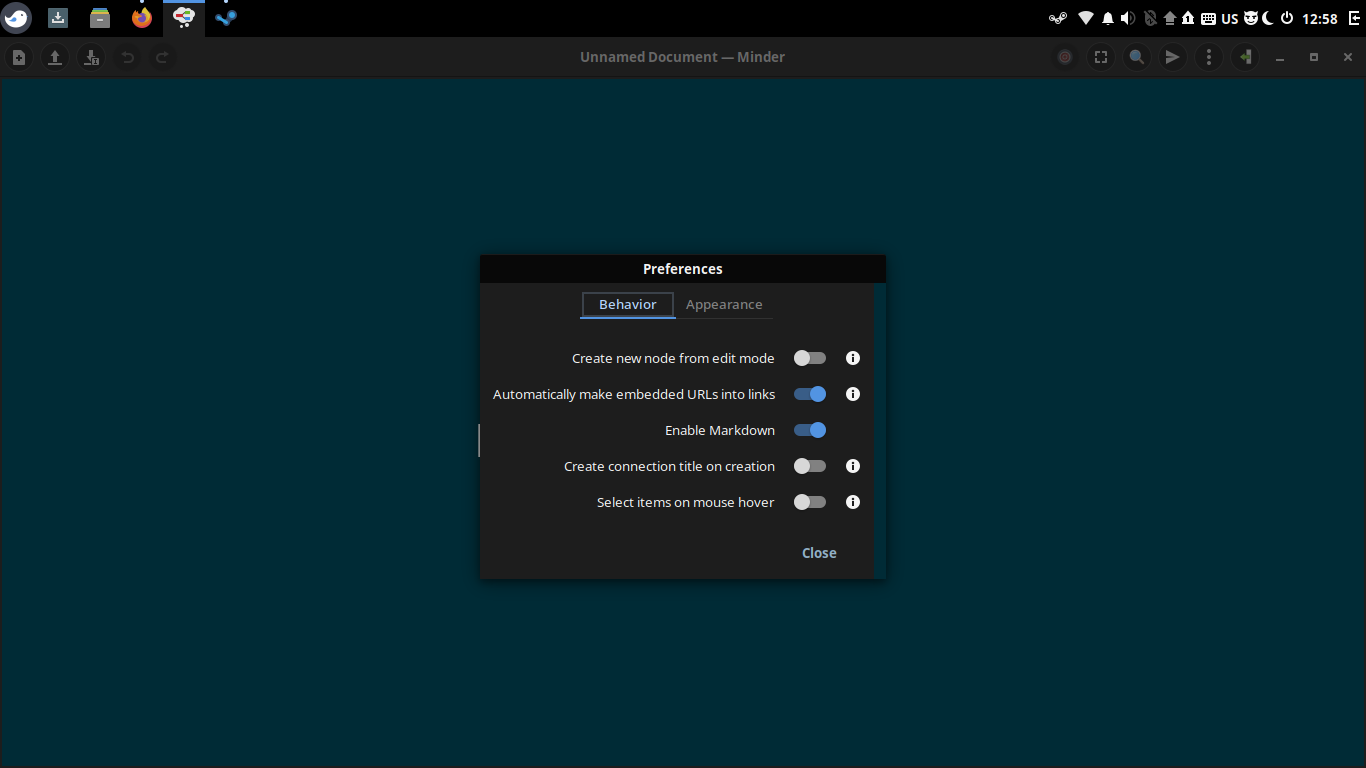Disable automatic embedded URL links
Image resolution: width=1366 pixels, height=768 pixels.
pos(810,394)
